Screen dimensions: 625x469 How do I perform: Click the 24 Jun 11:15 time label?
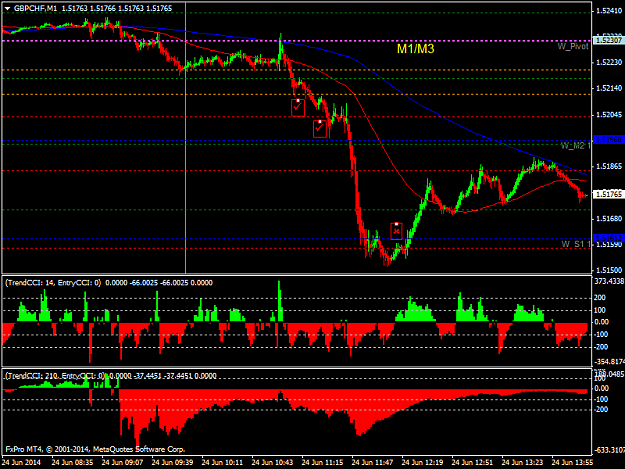click(x=322, y=463)
